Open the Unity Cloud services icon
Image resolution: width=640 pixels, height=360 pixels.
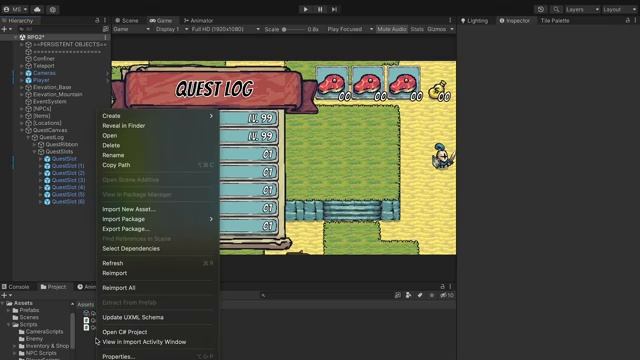coord(37,9)
